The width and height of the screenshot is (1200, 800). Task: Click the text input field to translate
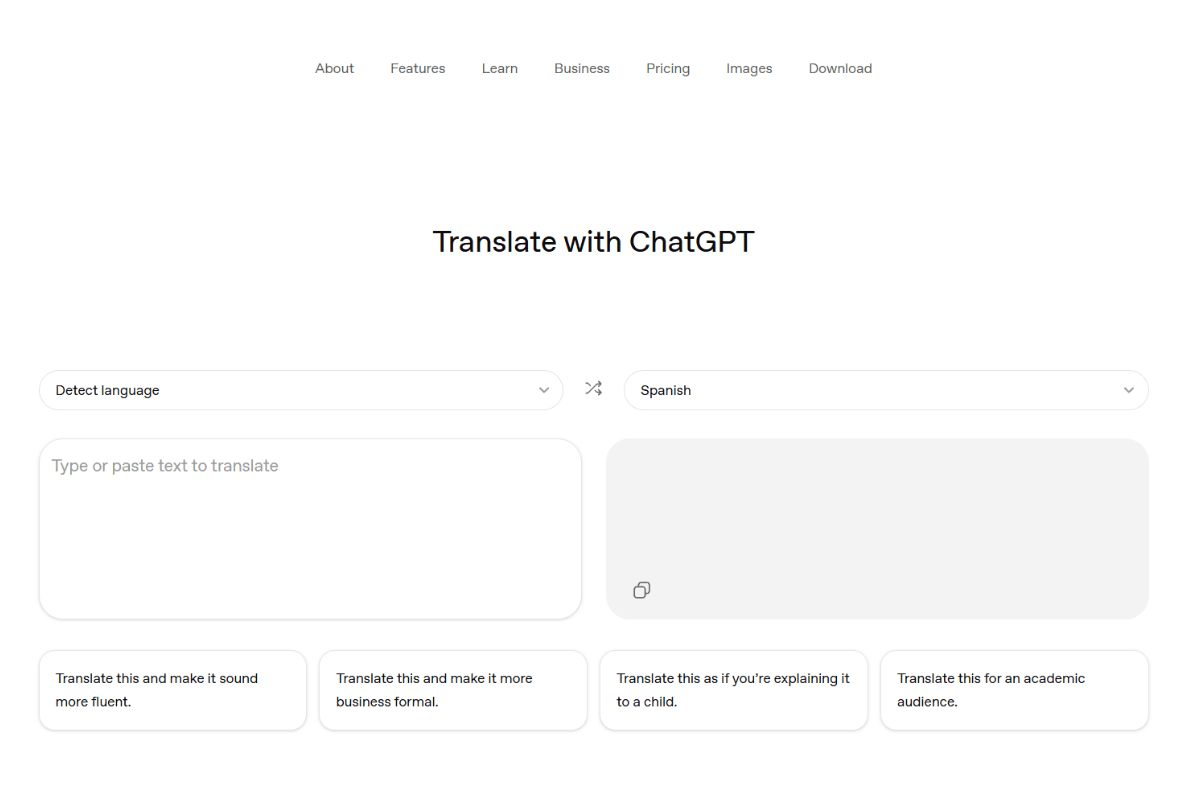pyautogui.click(x=310, y=528)
